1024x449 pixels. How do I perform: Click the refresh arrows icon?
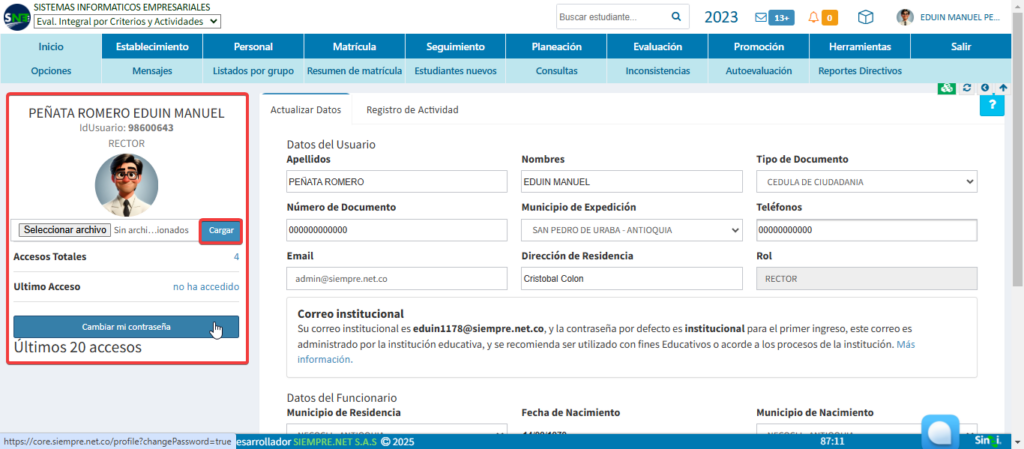point(967,87)
